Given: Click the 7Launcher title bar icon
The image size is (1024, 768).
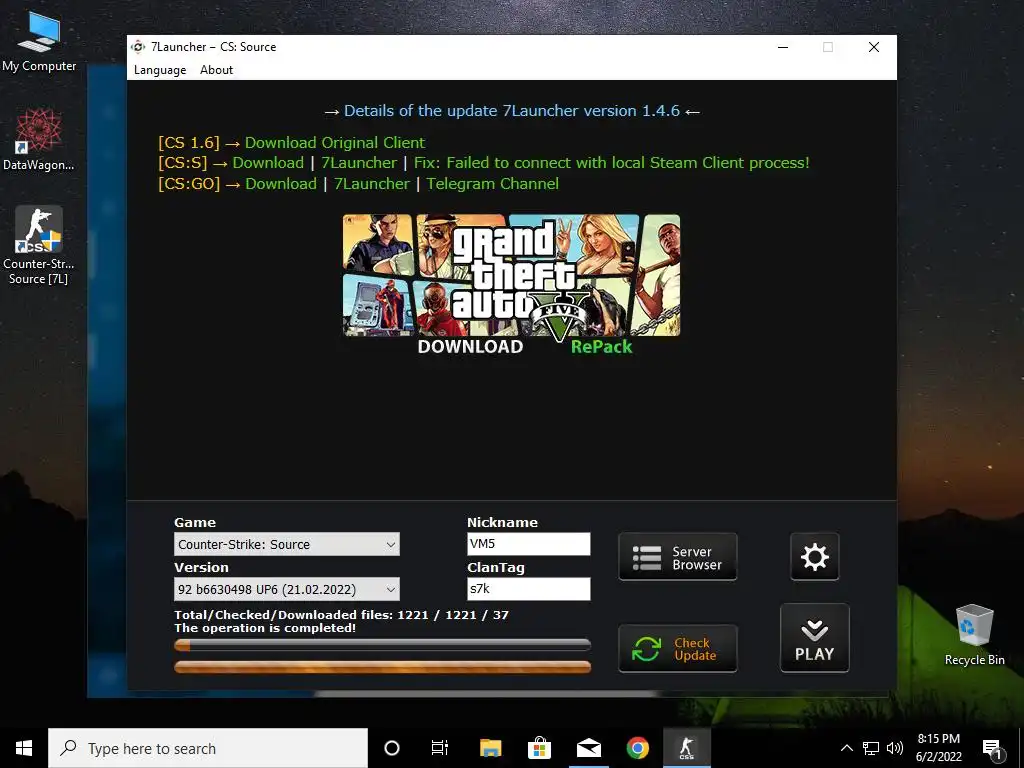Looking at the screenshot, I should point(138,47).
